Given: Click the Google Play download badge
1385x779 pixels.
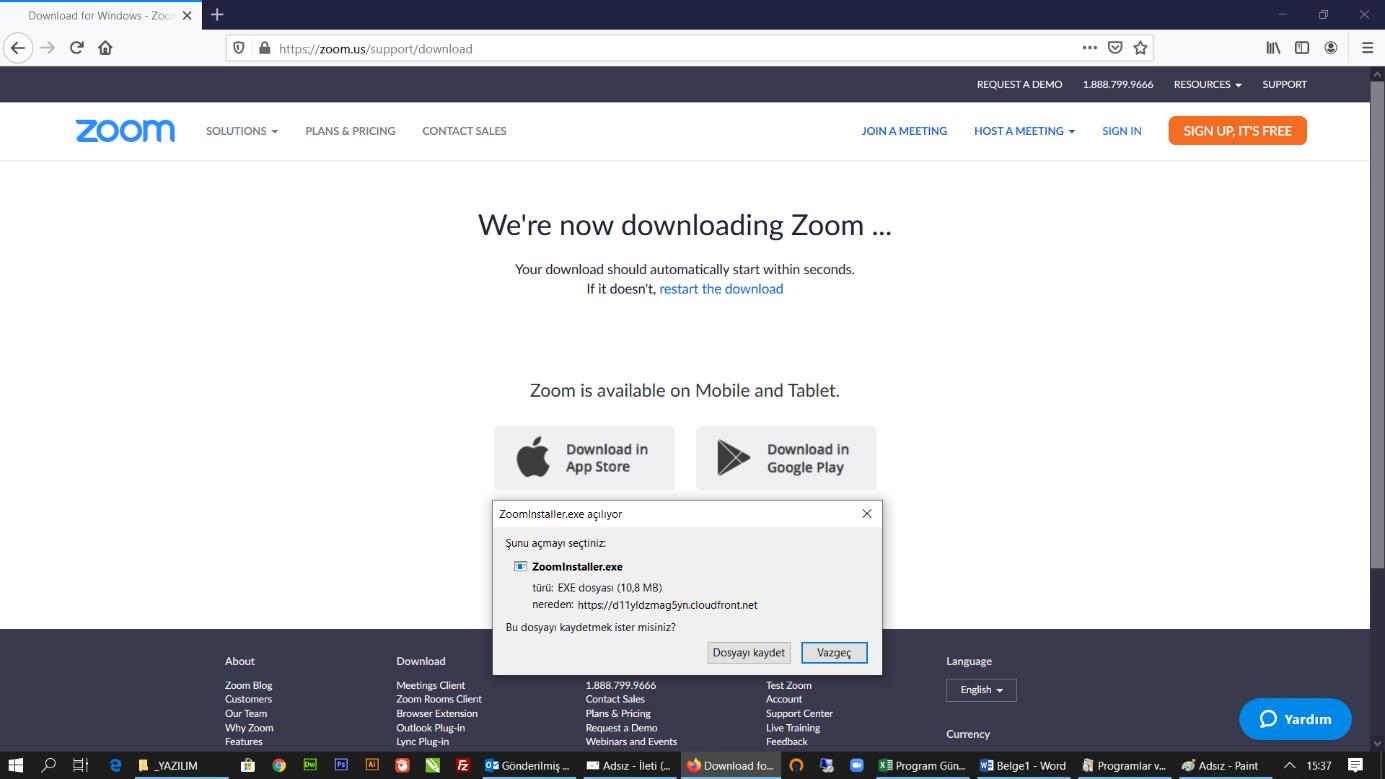Looking at the screenshot, I should click(x=786, y=458).
